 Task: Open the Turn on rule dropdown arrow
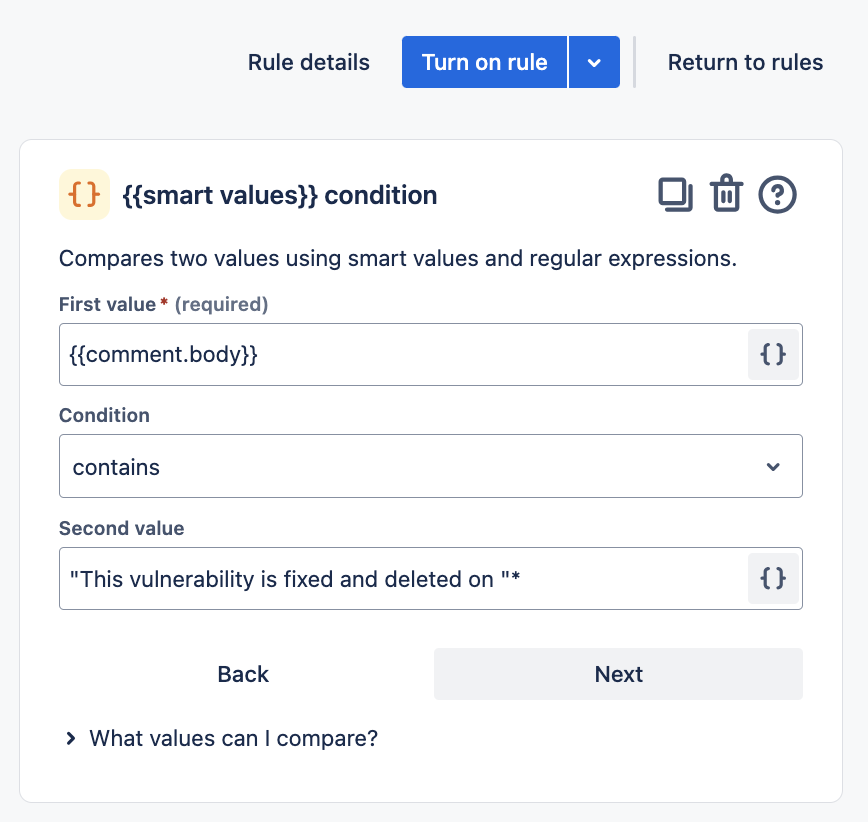pos(595,62)
